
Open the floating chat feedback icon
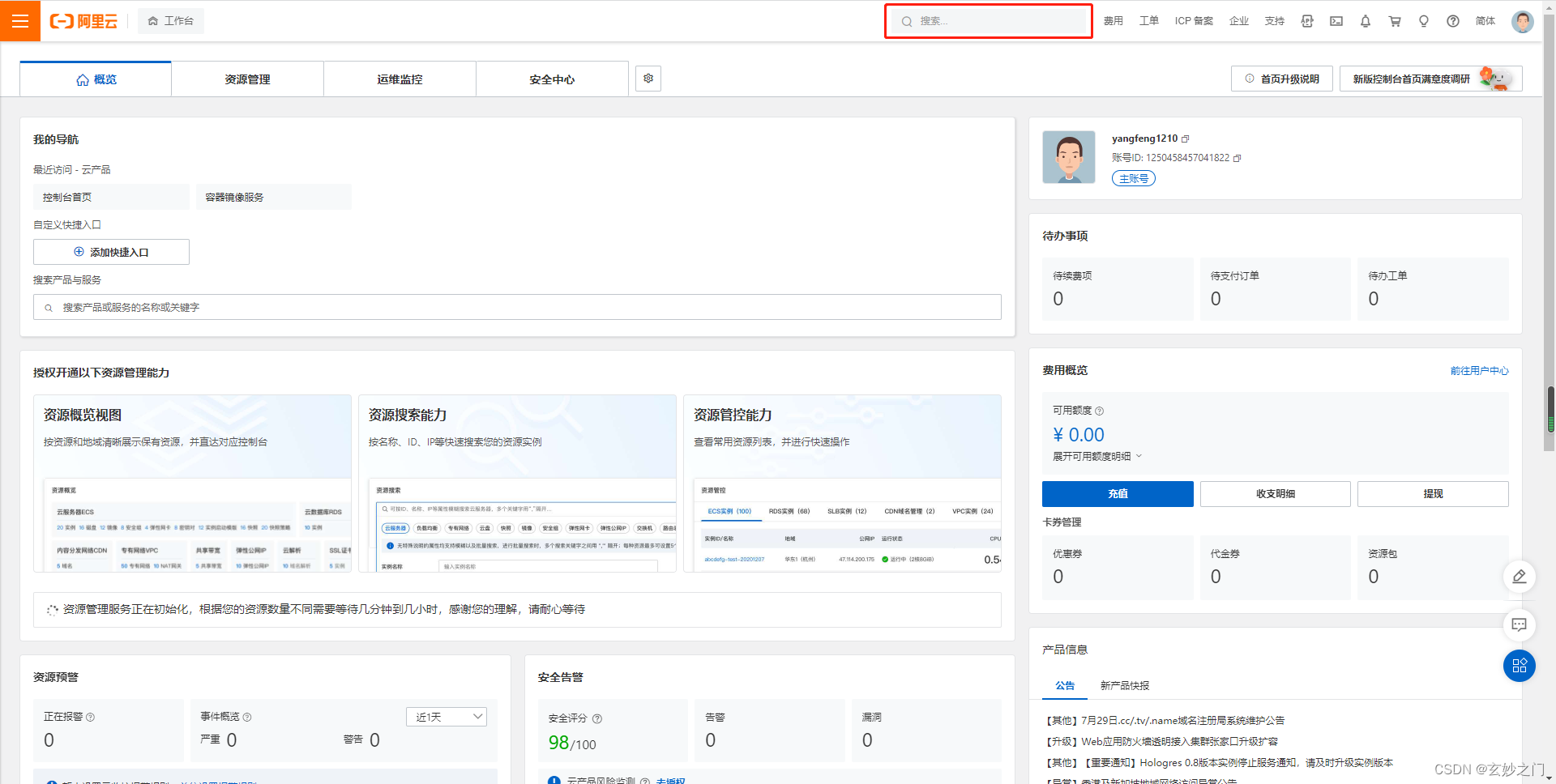1520,624
